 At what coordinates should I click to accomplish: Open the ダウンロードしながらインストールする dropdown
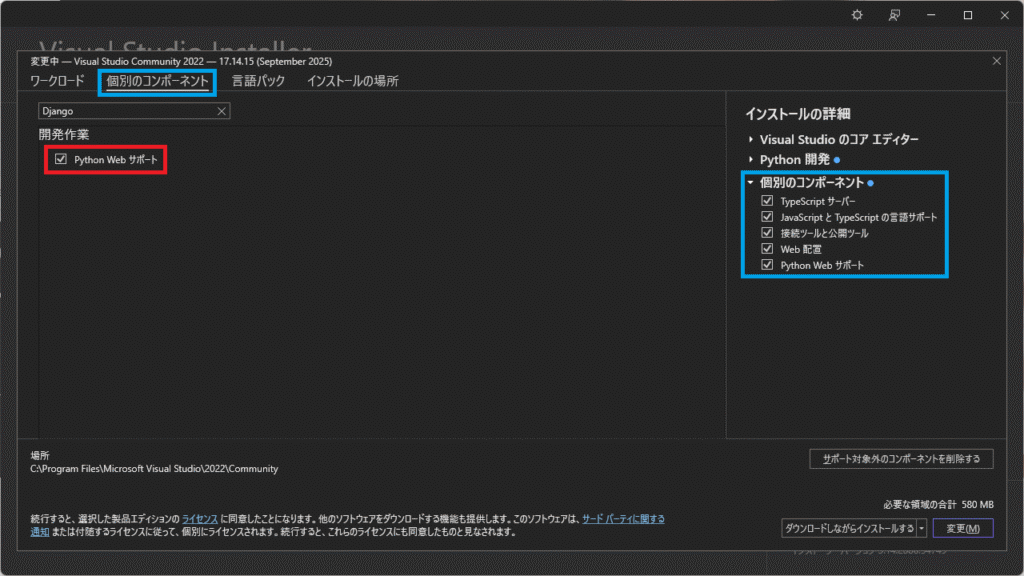(921, 527)
